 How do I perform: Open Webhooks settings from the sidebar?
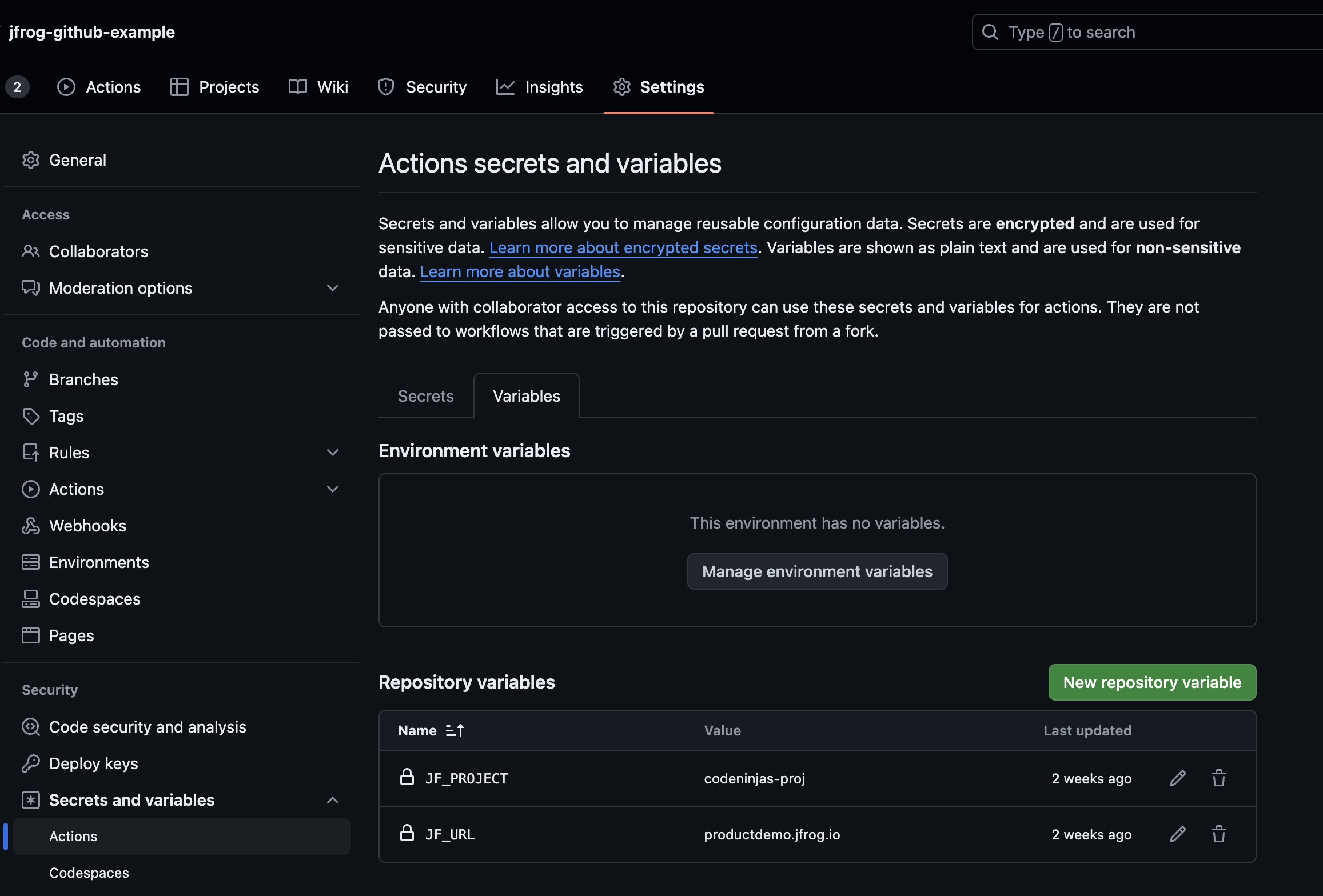[x=87, y=526]
